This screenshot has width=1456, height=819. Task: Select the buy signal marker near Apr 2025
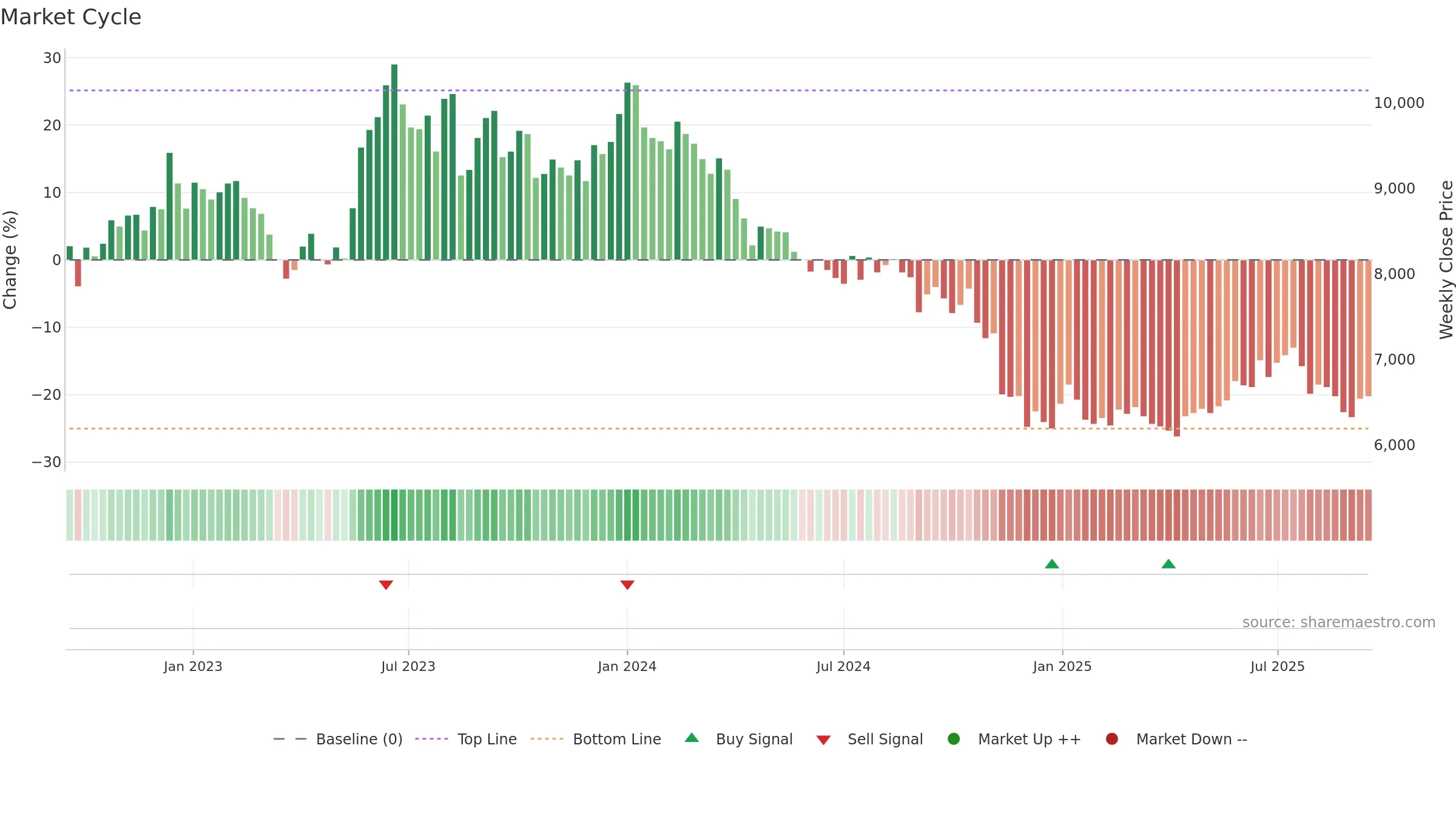tap(1168, 564)
